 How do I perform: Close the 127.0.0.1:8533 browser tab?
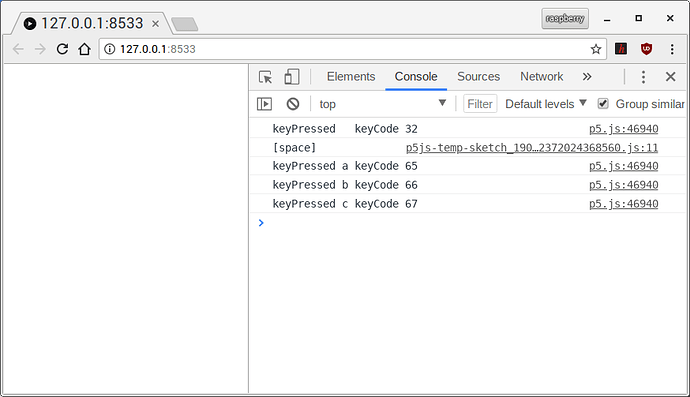[155, 24]
